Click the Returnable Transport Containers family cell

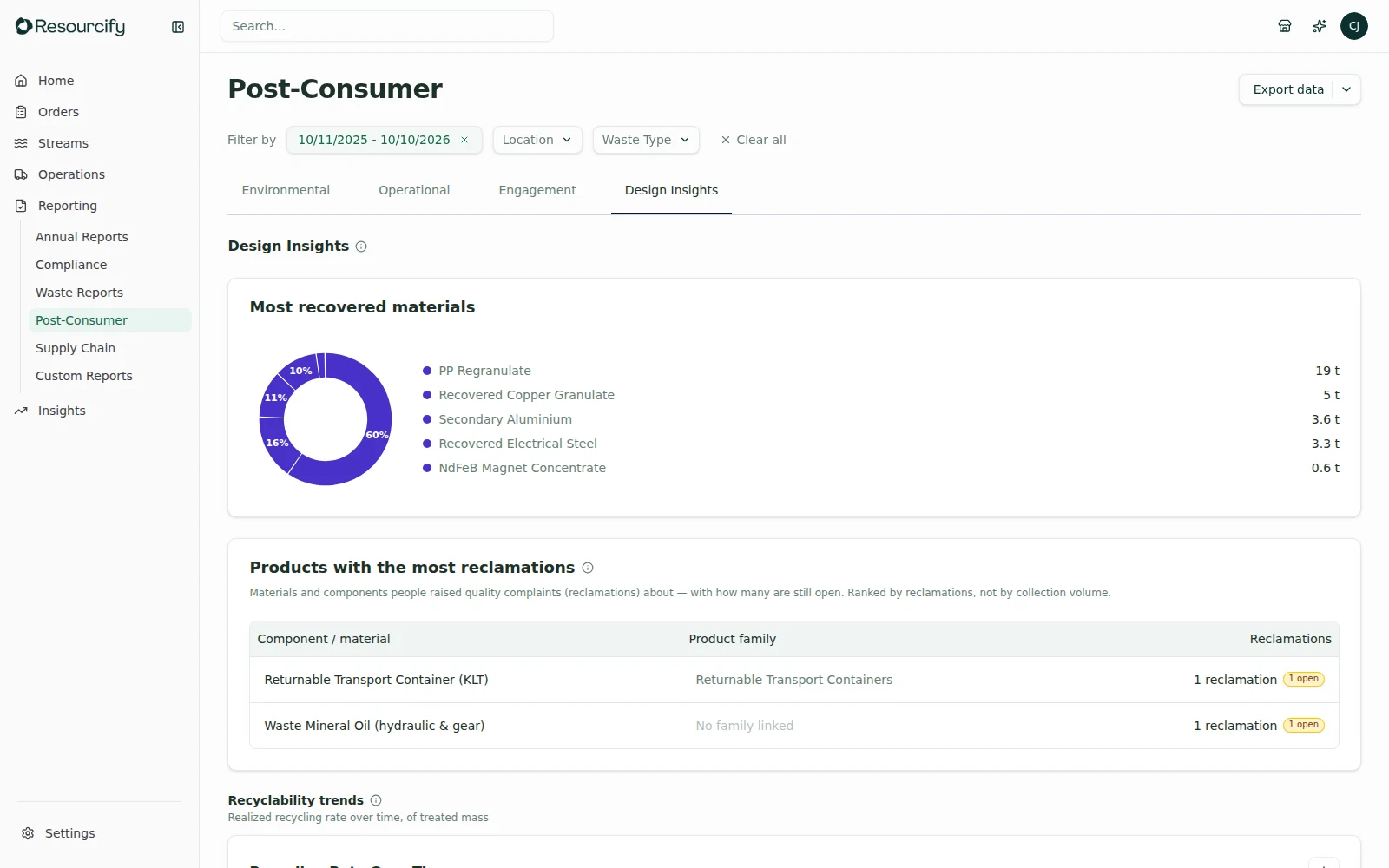pyautogui.click(x=794, y=680)
